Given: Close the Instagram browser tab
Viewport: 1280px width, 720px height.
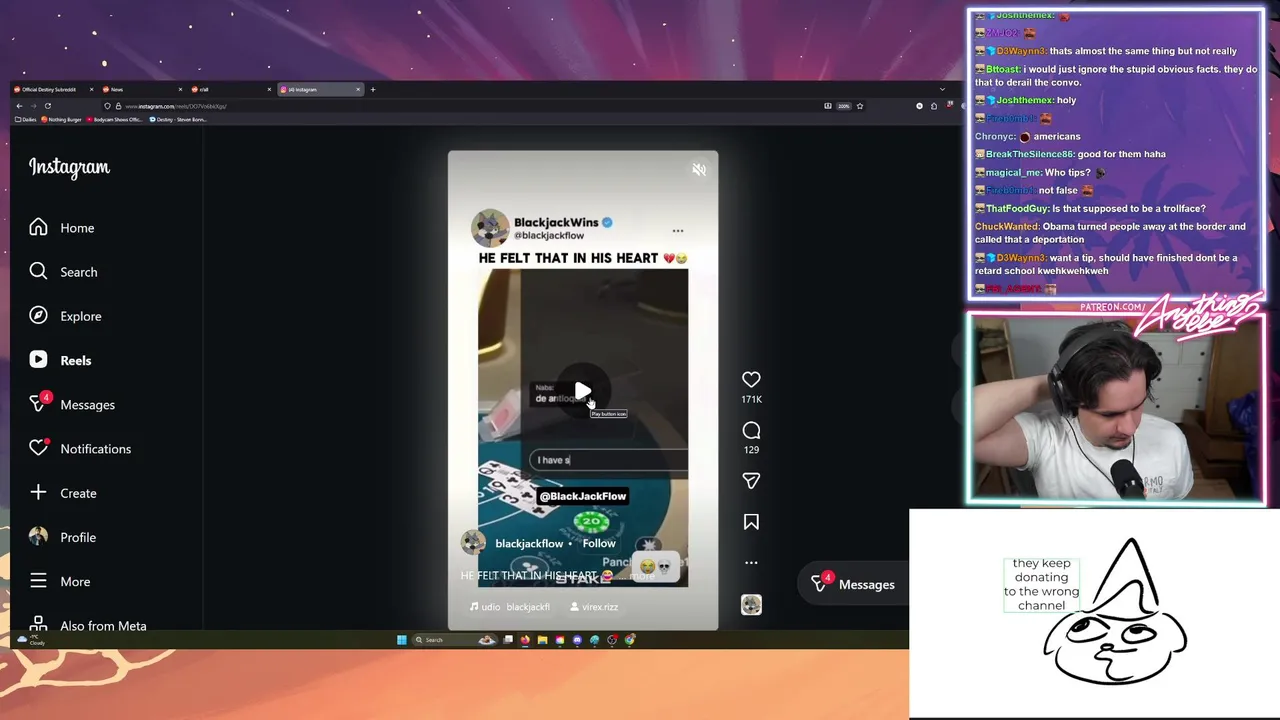Looking at the screenshot, I should click(x=358, y=89).
